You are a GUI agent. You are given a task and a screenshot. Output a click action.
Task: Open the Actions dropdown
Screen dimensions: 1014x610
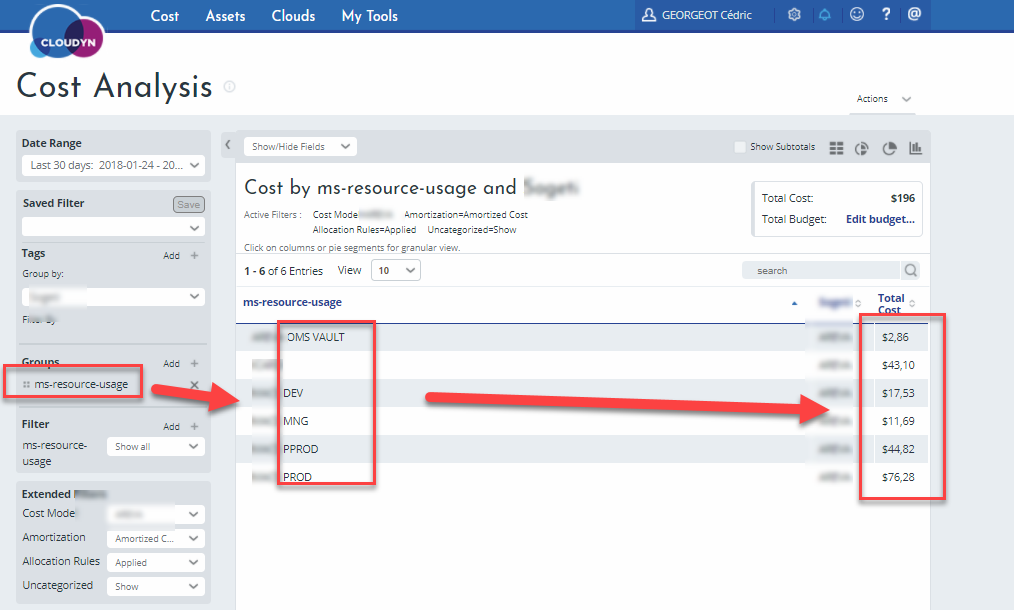[x=883, y=99]
